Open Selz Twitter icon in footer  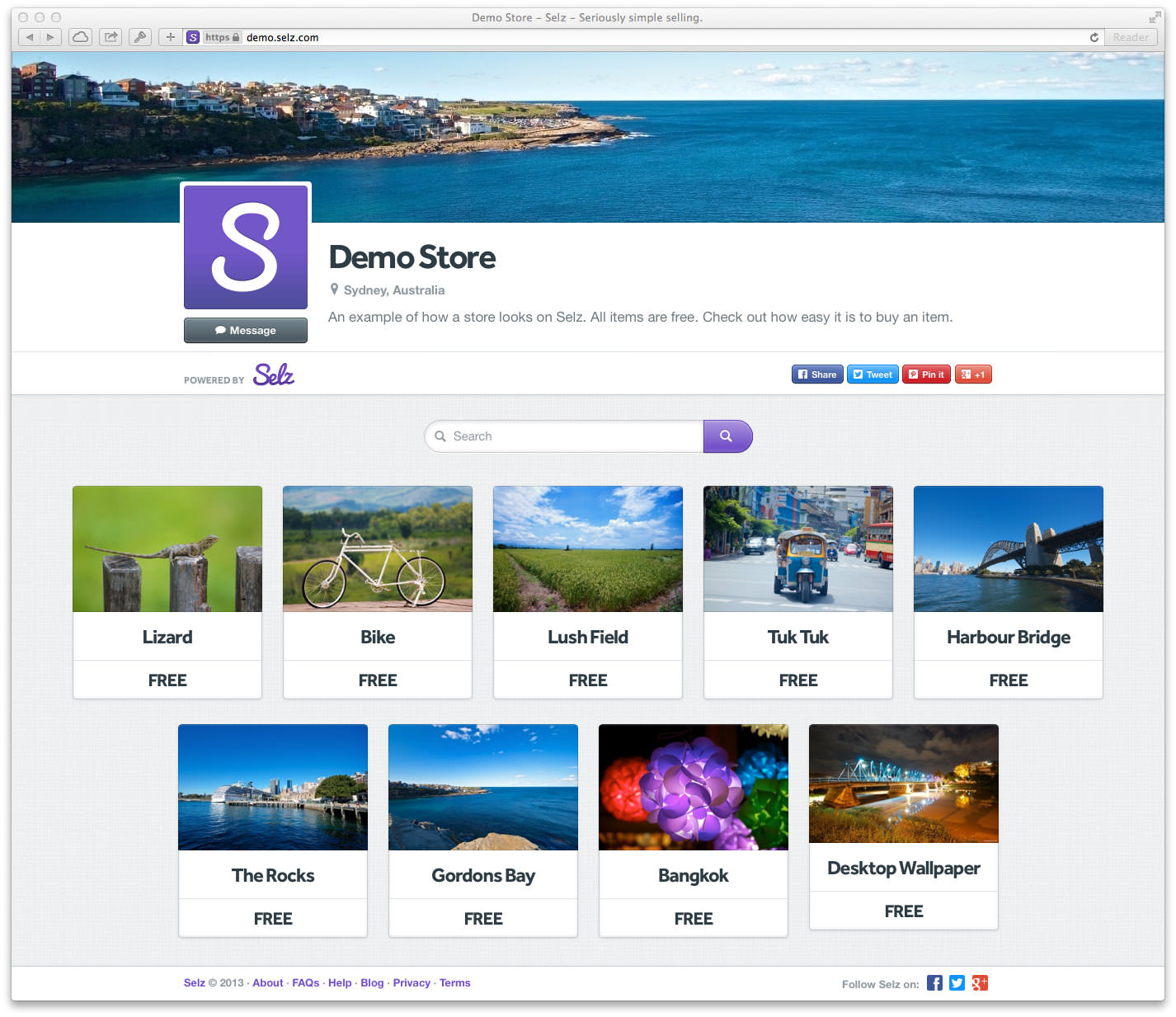(957, 982)
